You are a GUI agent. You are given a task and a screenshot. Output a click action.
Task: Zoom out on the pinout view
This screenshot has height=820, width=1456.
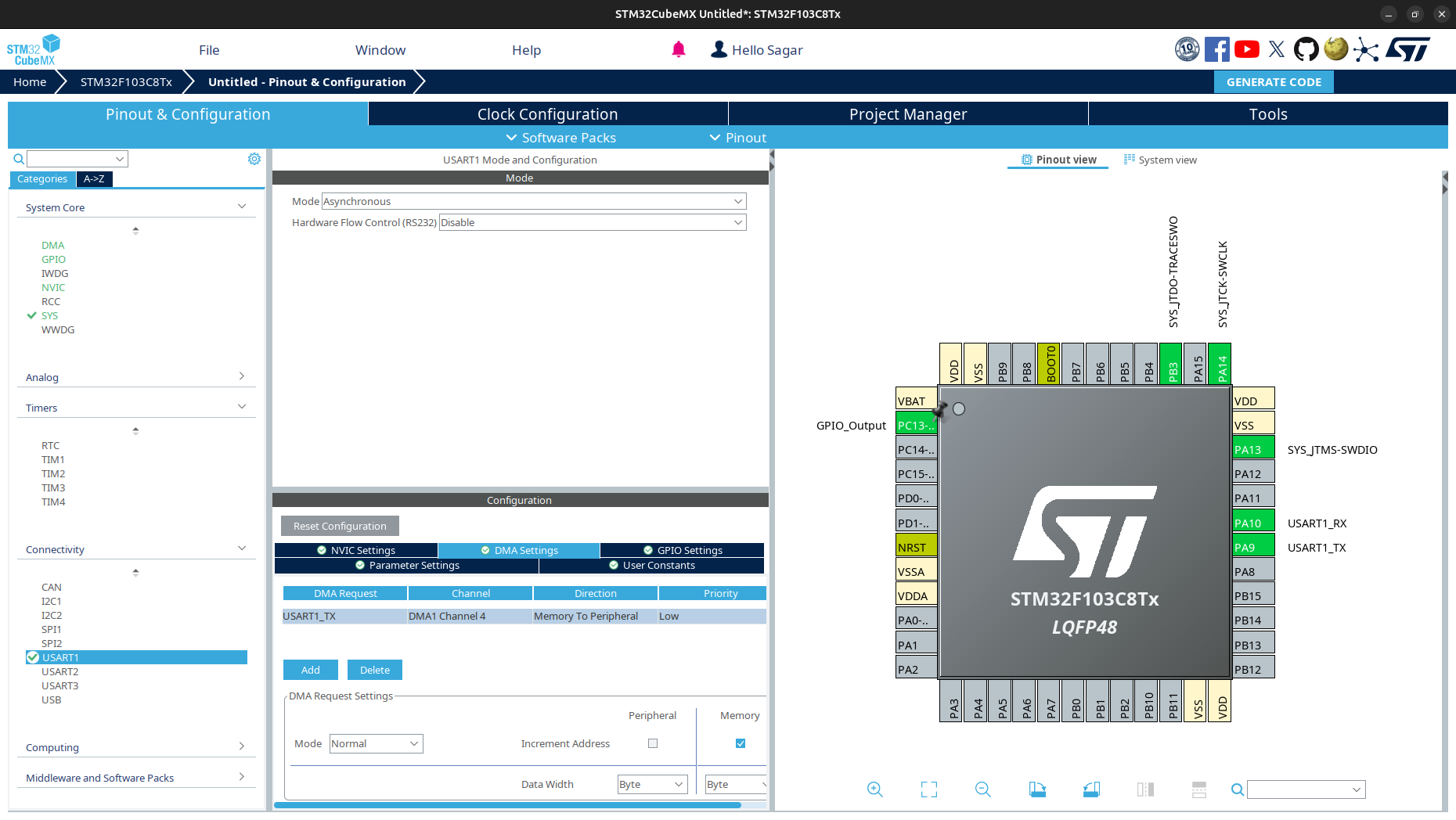coord(983,789)
